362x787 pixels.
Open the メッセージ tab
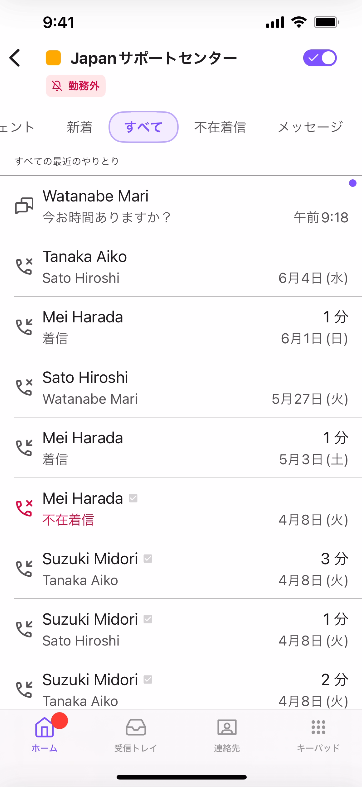pyautogui.click(x=310, y=127)
